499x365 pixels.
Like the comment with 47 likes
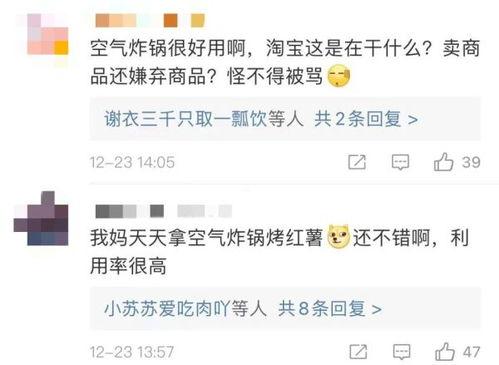click(445, 352)
